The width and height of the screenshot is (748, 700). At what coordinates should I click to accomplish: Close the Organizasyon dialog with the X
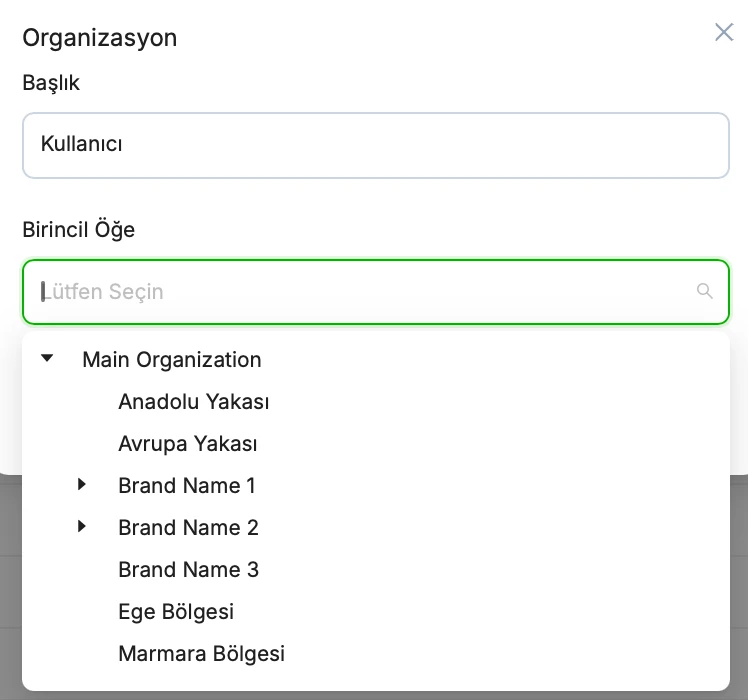[x=724, y=32]
